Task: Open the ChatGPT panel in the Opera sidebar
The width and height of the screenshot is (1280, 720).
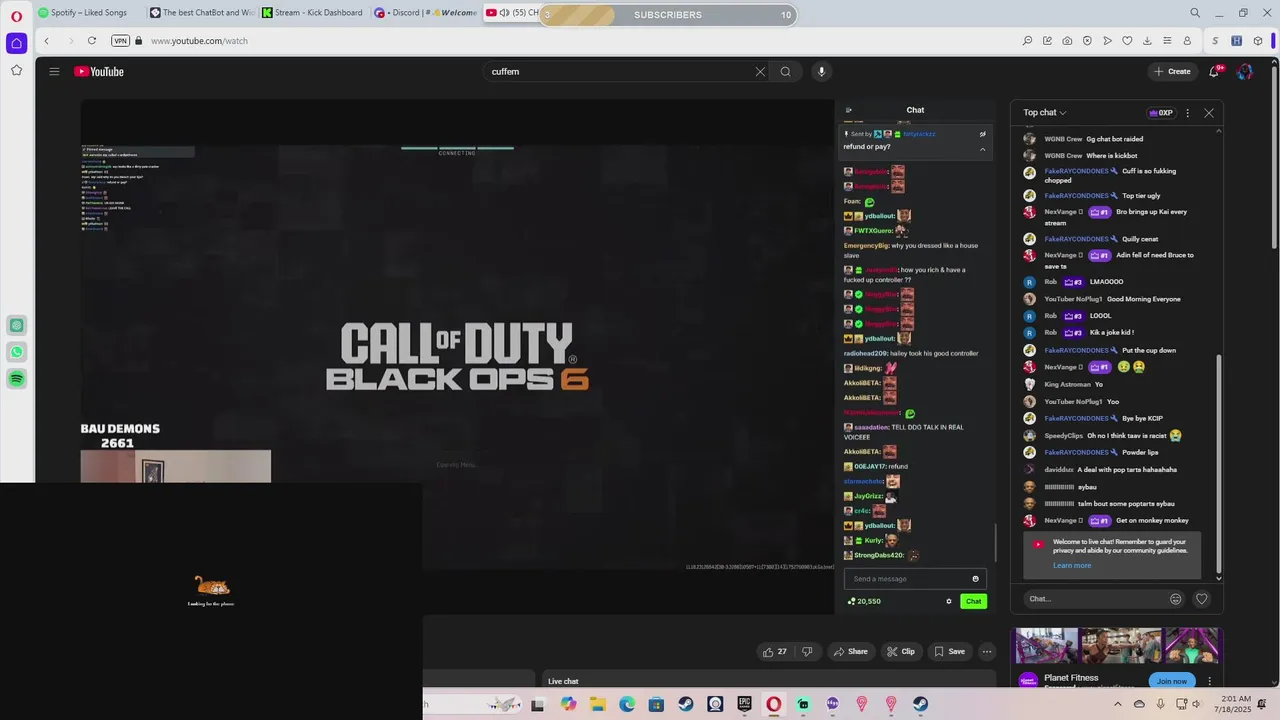Action: tap(16, 325)
